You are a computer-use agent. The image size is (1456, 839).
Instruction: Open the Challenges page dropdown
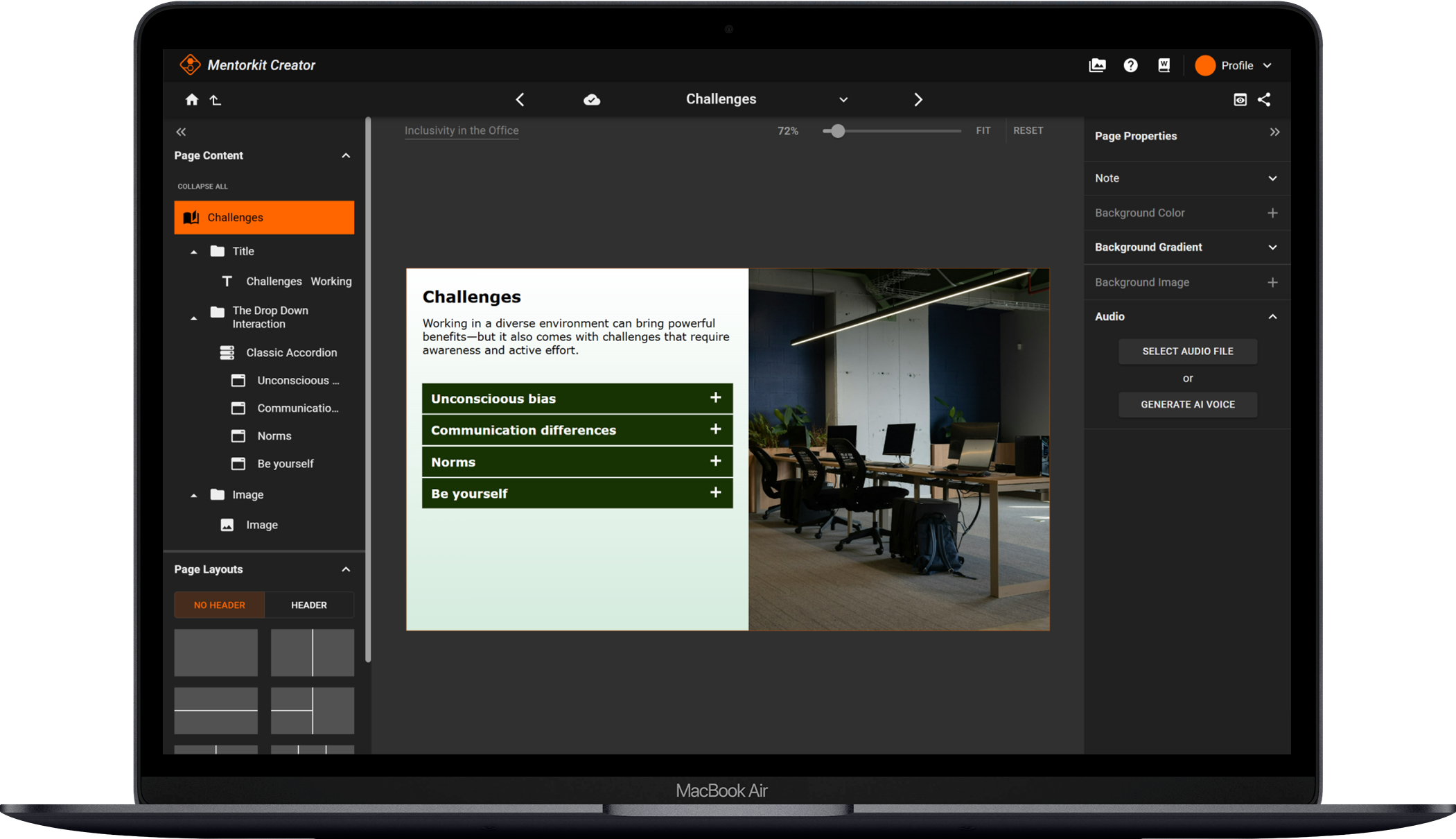coord(843,100)
